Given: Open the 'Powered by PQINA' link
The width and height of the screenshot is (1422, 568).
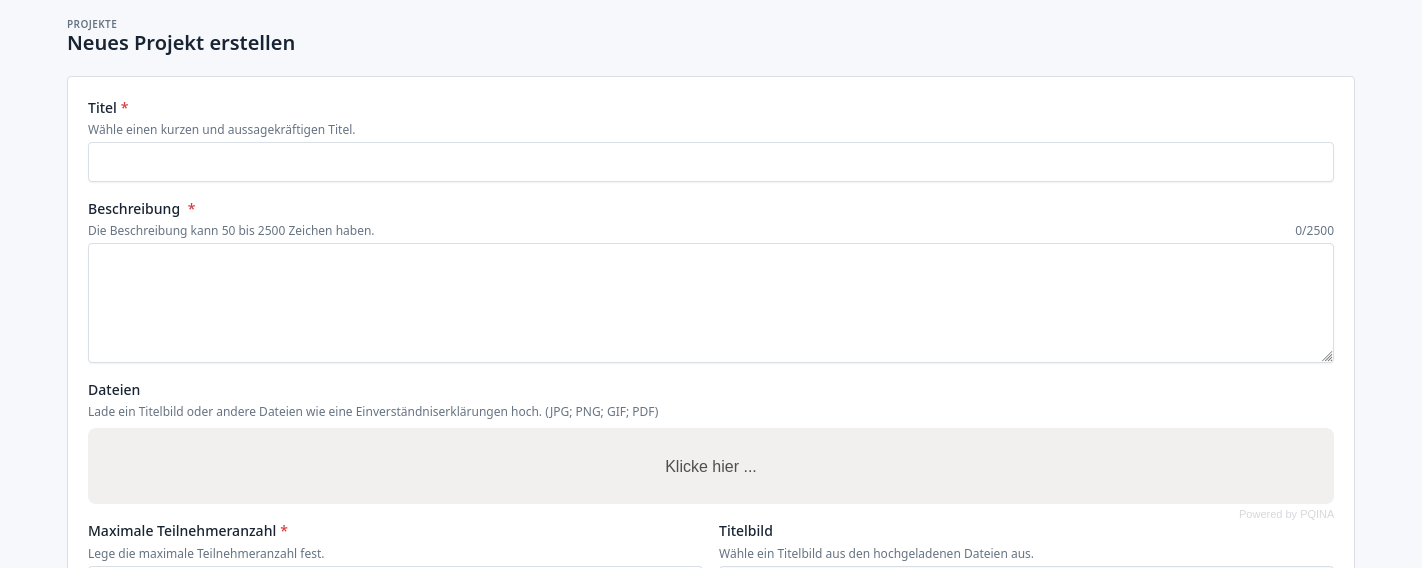Looking at the screenshot, I should click(1286, 514).
